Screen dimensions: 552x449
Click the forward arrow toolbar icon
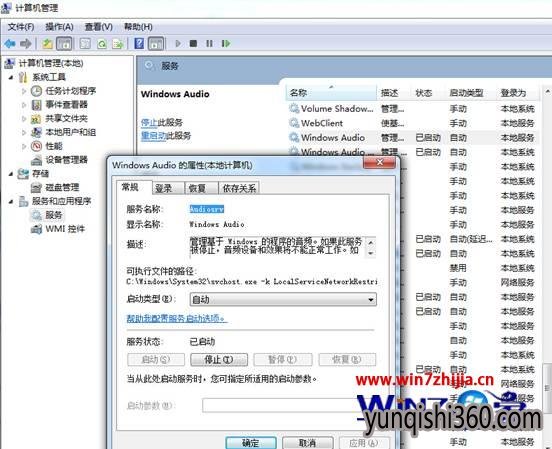click(x=26, y=44)
